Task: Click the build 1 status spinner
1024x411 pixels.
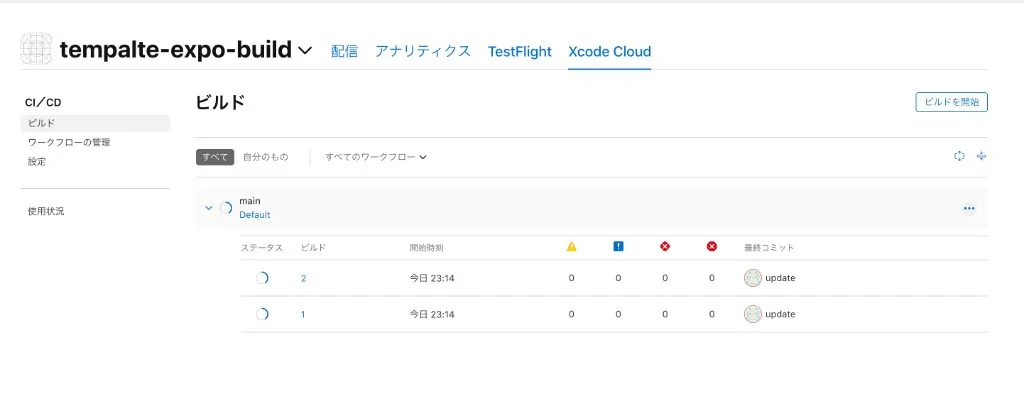Action: (261, 314)
